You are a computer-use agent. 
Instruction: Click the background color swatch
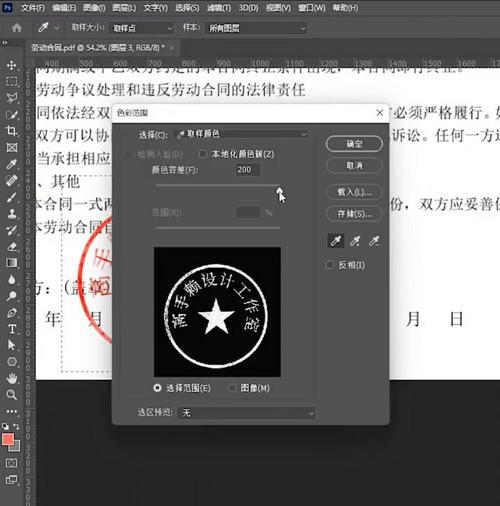coord(16,447)
